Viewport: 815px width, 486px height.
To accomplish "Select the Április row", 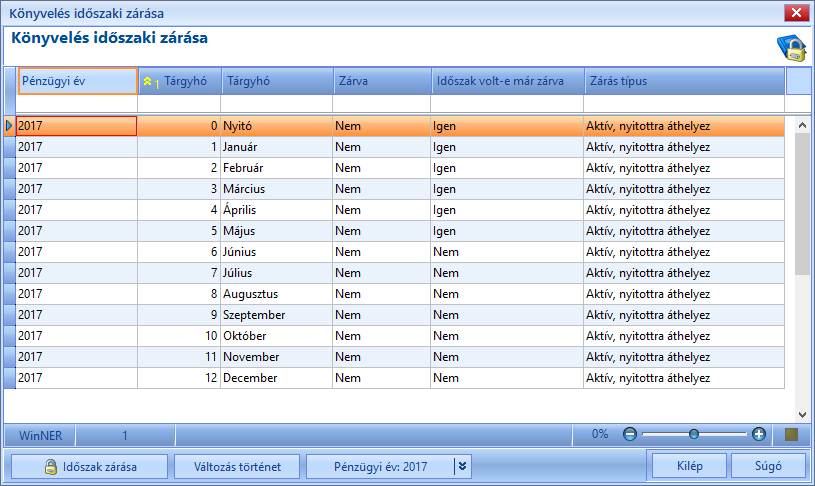I will click(400, 210).
